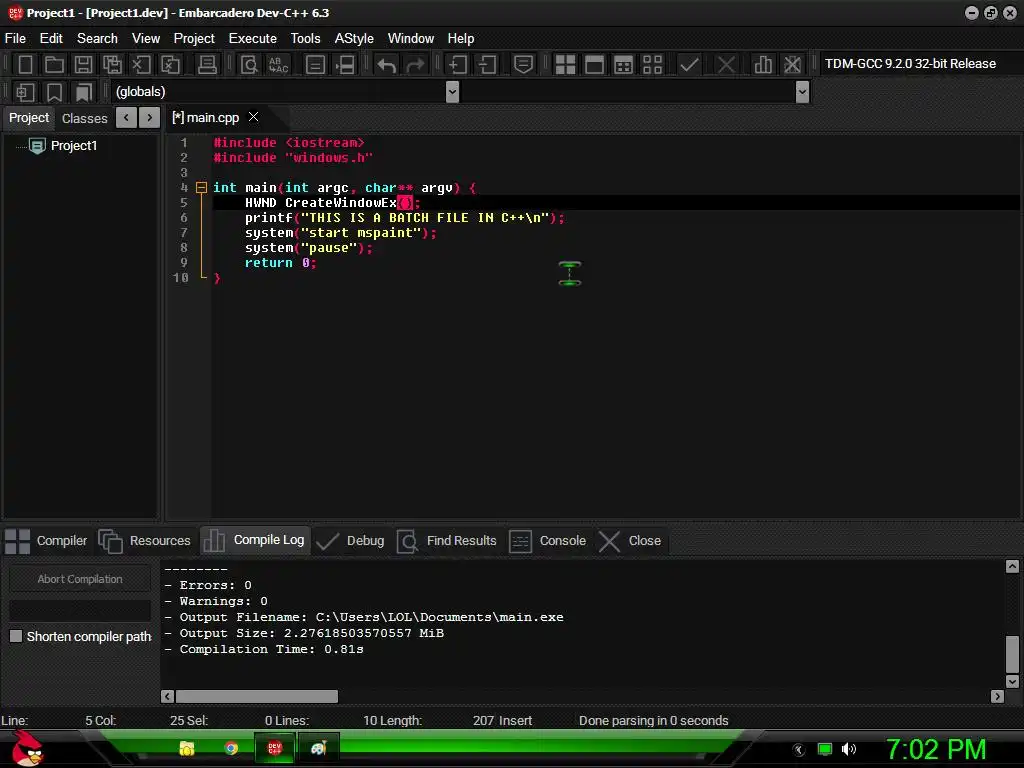Click the Close file icon in toolbar
The width and height of the screenshot is (1024, 768).
[x=141, y=64]
